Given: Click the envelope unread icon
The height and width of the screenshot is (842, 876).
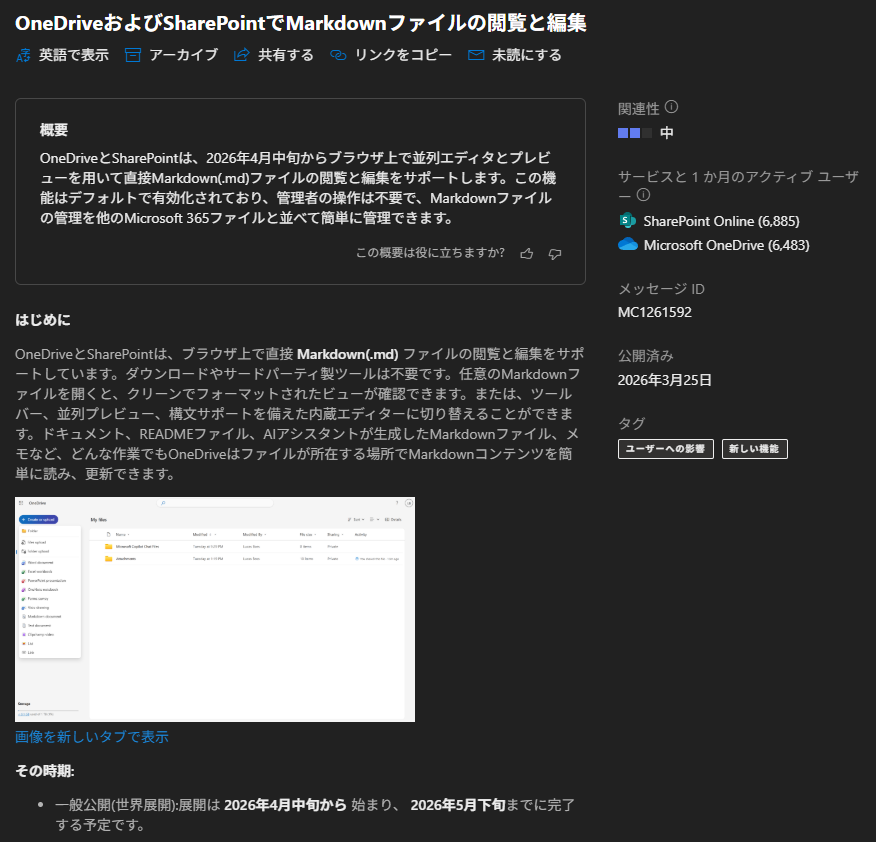Looking at the screenshot, I should [x=476, y=55].
